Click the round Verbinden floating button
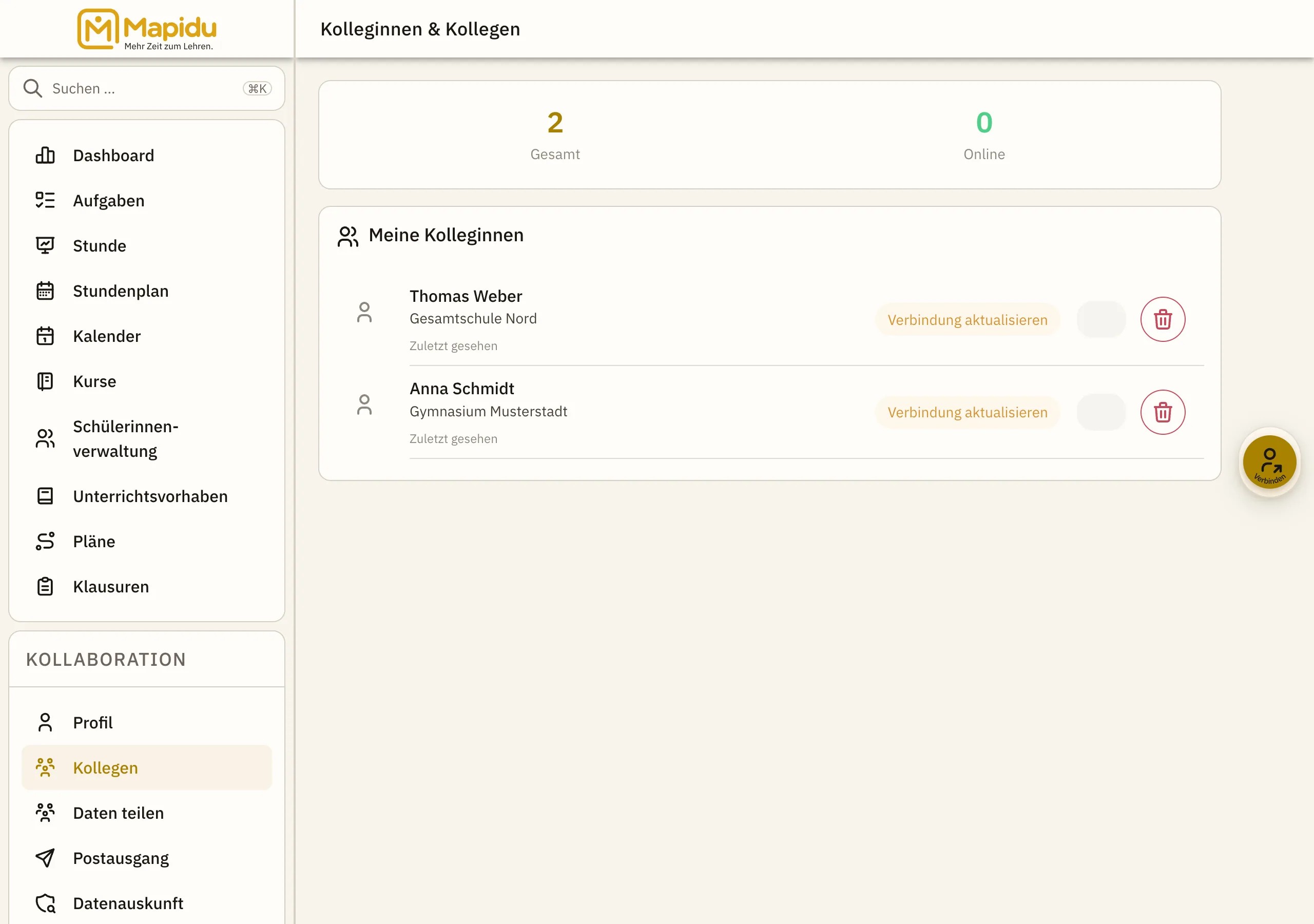 [x=1269, y=462]
